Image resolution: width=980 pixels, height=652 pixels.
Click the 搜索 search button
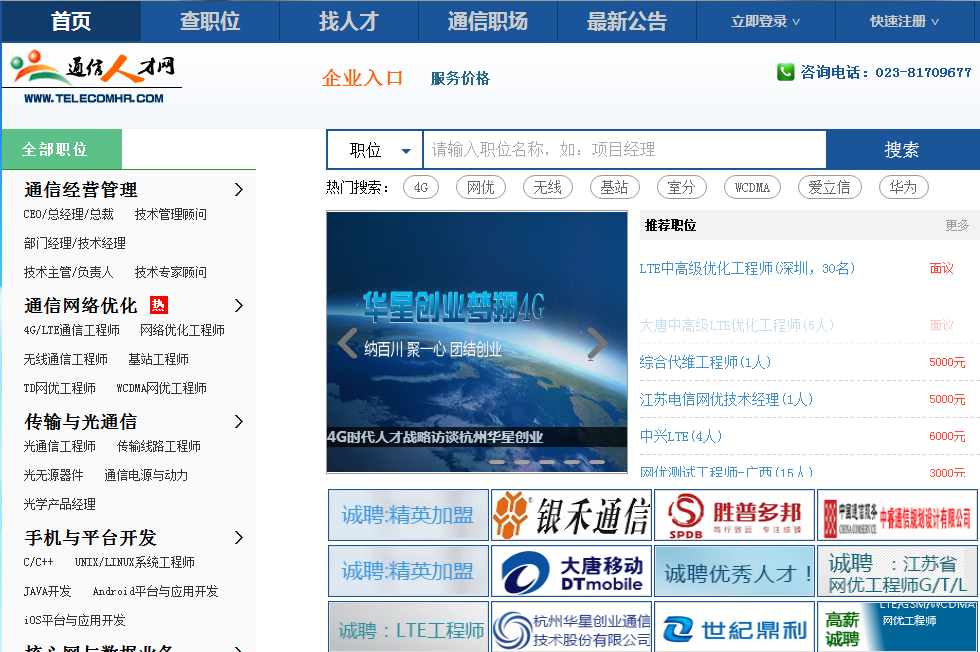pos(902,150)
